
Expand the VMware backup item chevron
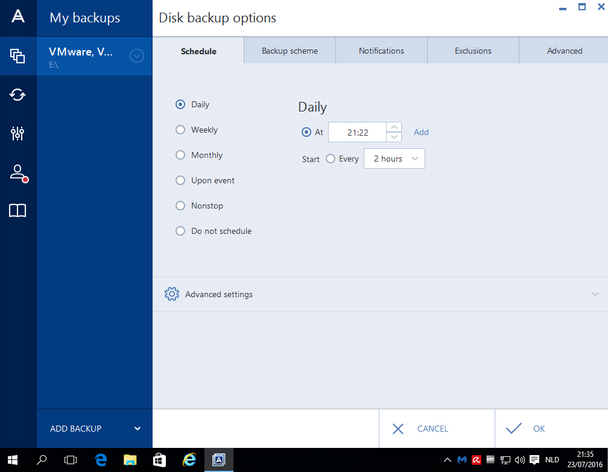(x=137, y=56)
